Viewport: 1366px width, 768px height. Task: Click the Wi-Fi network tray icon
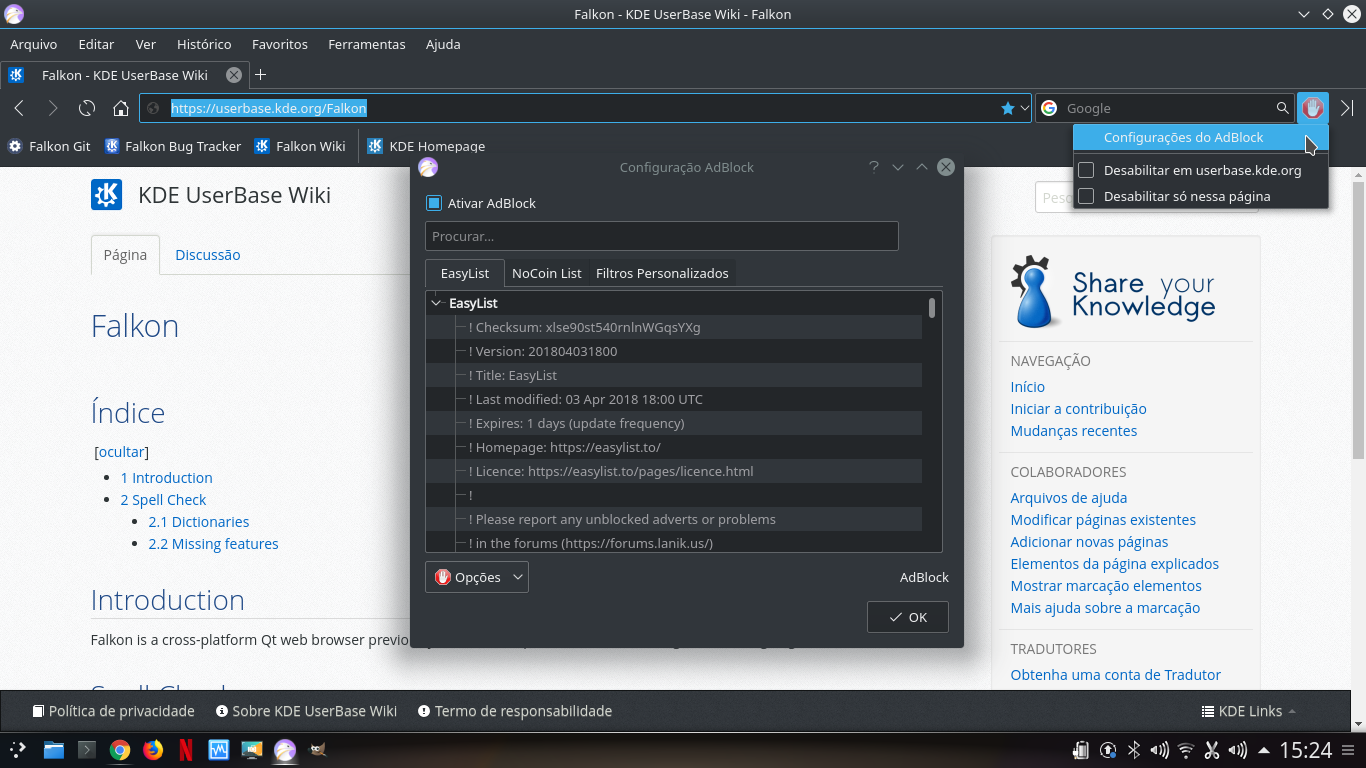click(1186, 750)
